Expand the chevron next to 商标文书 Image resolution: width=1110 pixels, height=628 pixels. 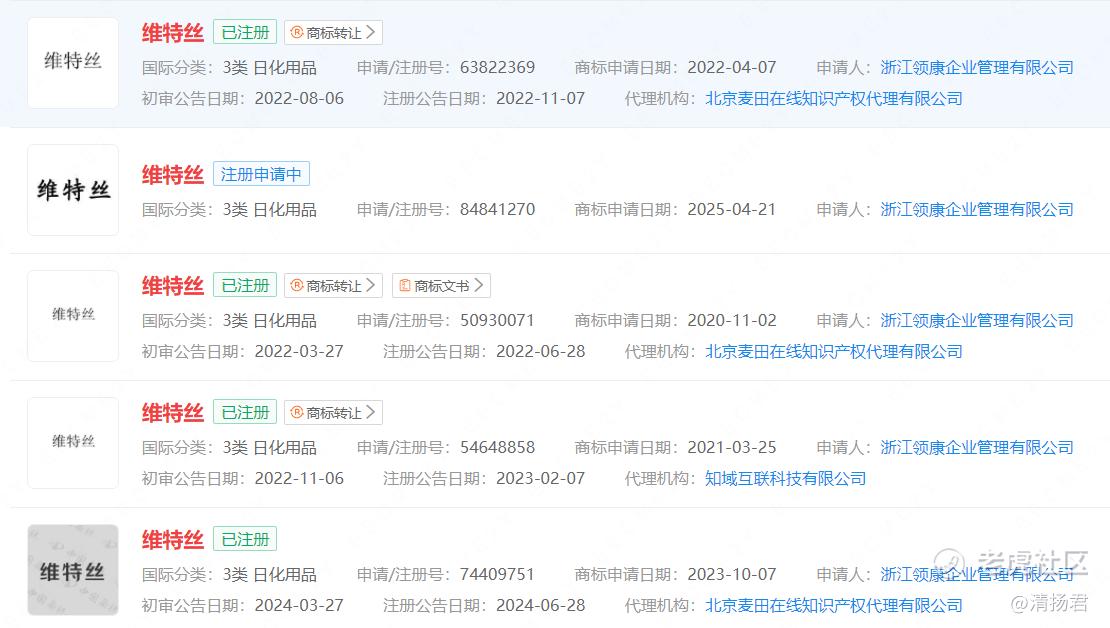tap(479, 285)
